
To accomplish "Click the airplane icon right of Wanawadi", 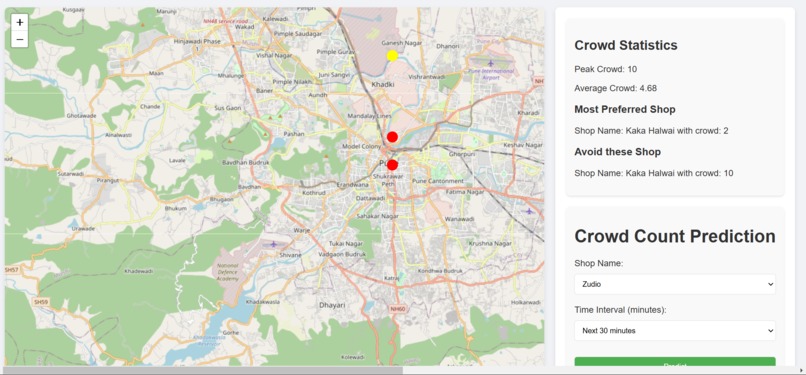I will tap(530, 211).
